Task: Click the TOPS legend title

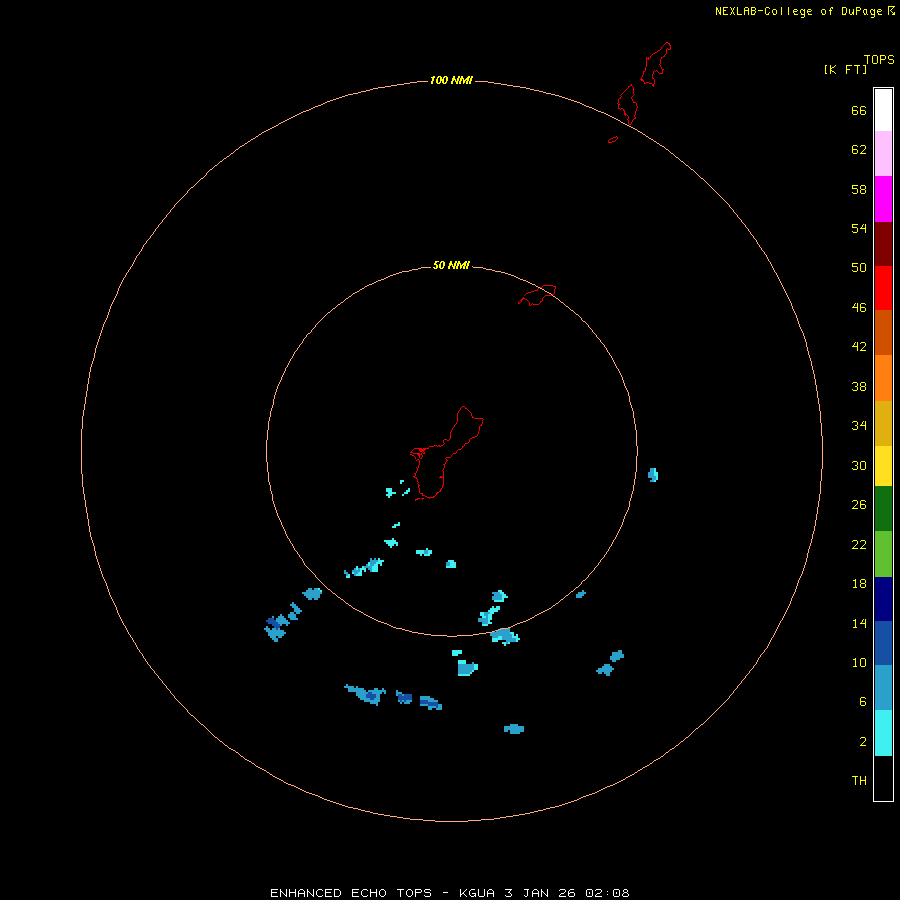Action: [879, 59]
